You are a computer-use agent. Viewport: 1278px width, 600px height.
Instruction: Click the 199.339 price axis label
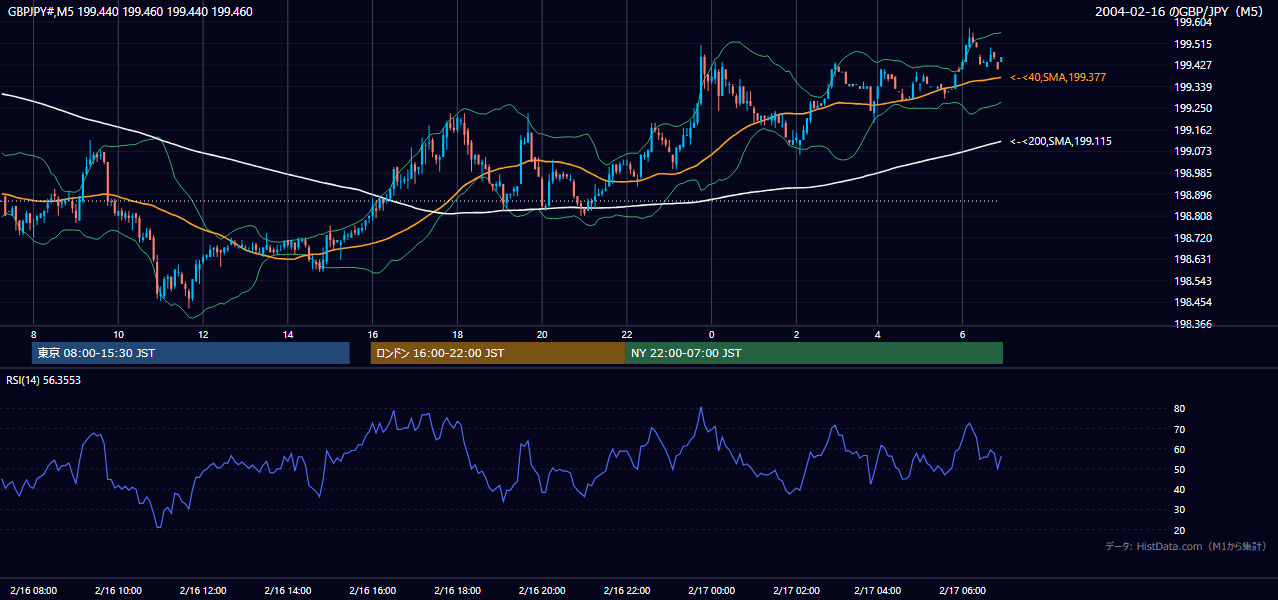click(x=1192, y=87)
